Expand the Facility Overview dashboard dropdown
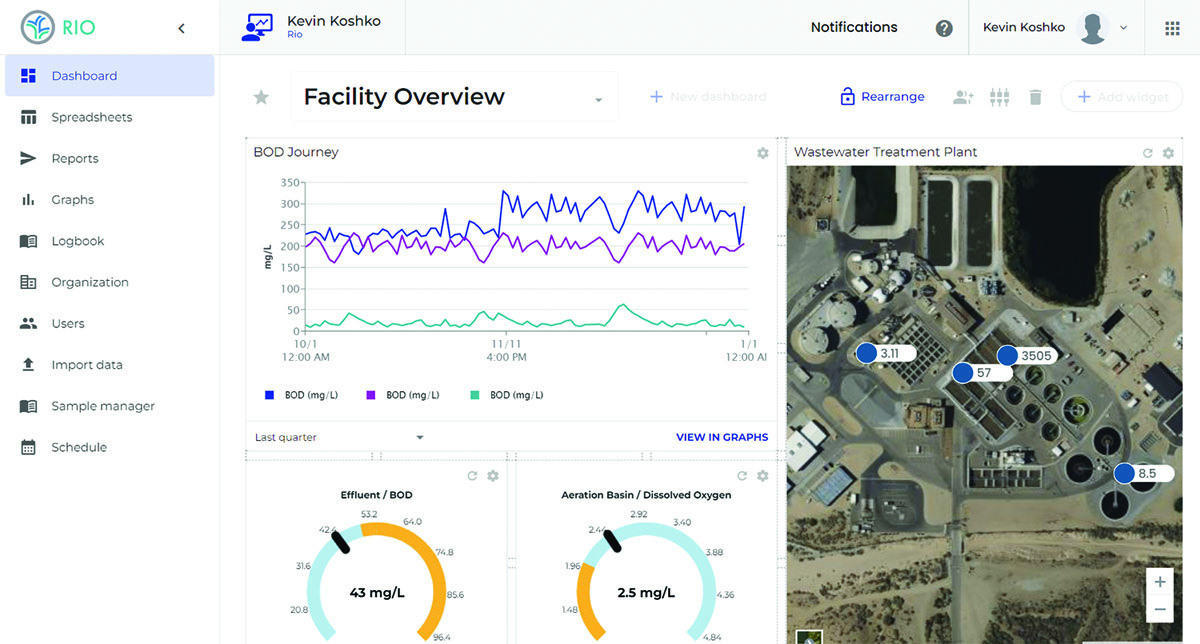1200x644 pixels. [598, 99]
